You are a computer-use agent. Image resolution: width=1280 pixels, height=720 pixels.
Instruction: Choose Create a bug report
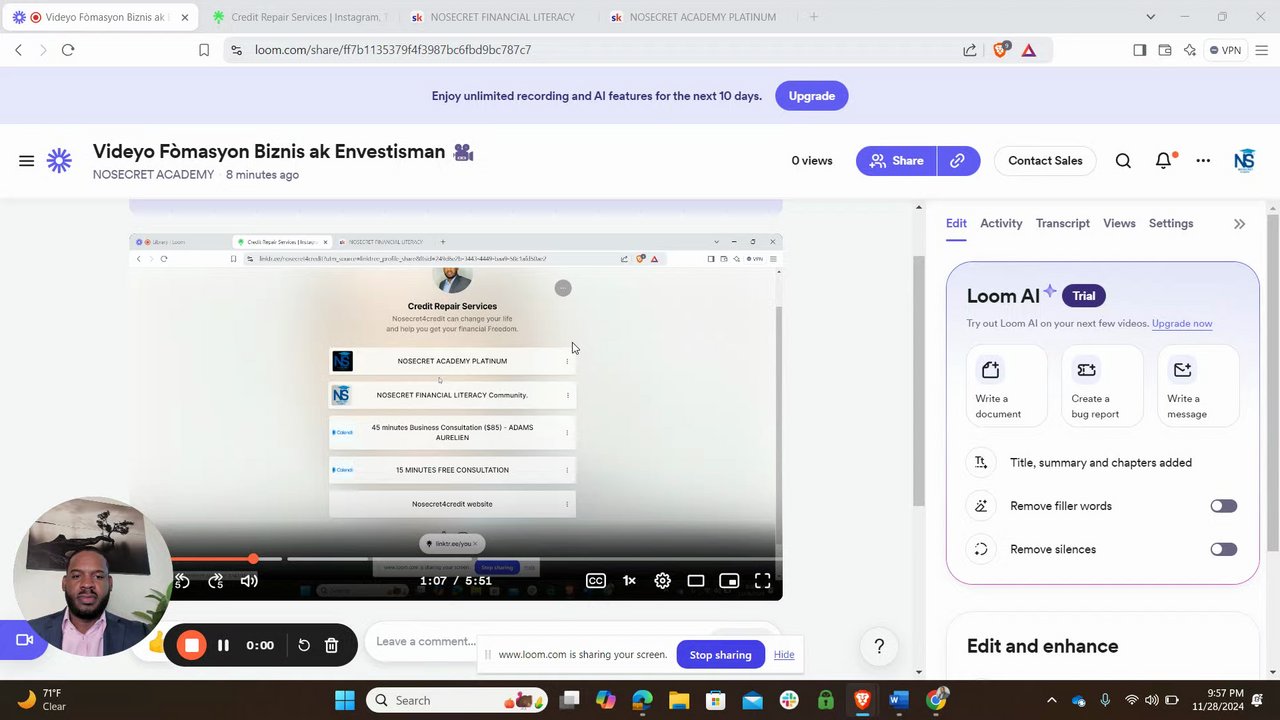coord(1102,386)
